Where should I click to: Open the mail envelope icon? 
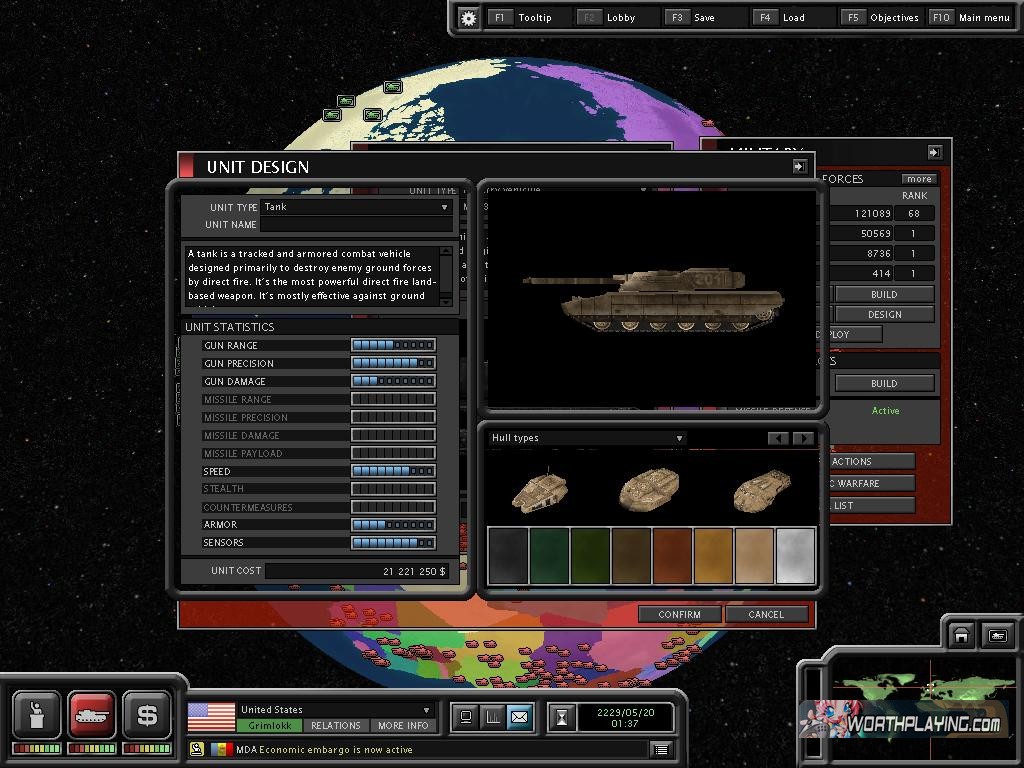(520, 717)
